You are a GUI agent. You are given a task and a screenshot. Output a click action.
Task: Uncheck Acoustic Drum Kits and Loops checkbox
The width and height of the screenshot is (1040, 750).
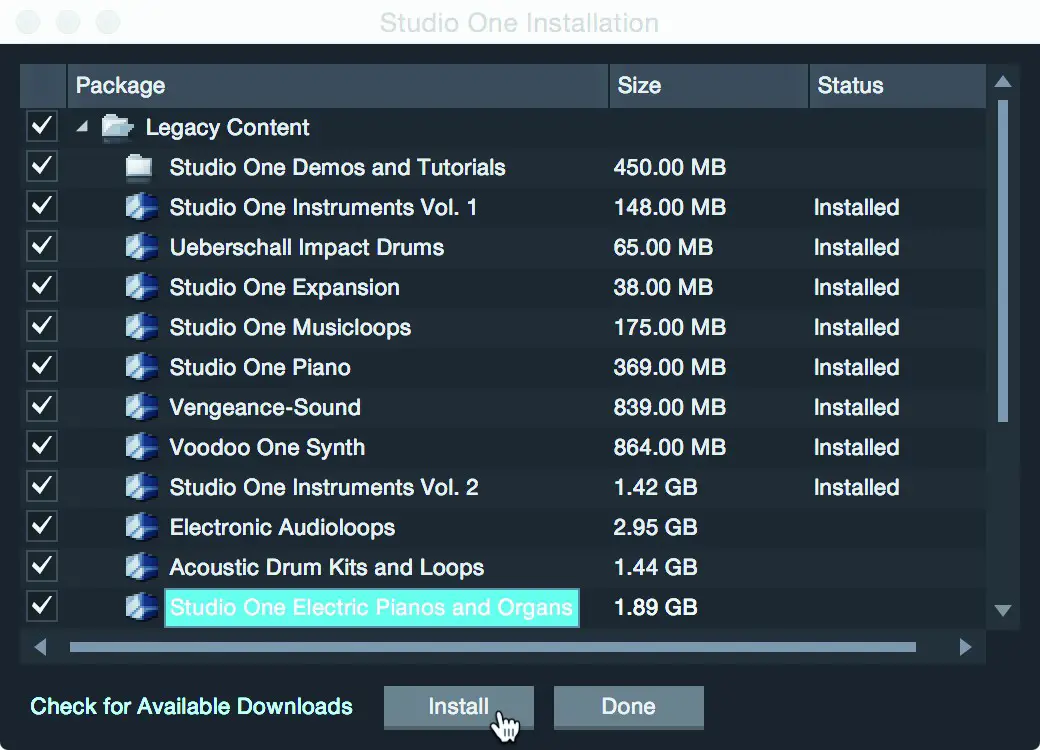click(x=42, y=566)
